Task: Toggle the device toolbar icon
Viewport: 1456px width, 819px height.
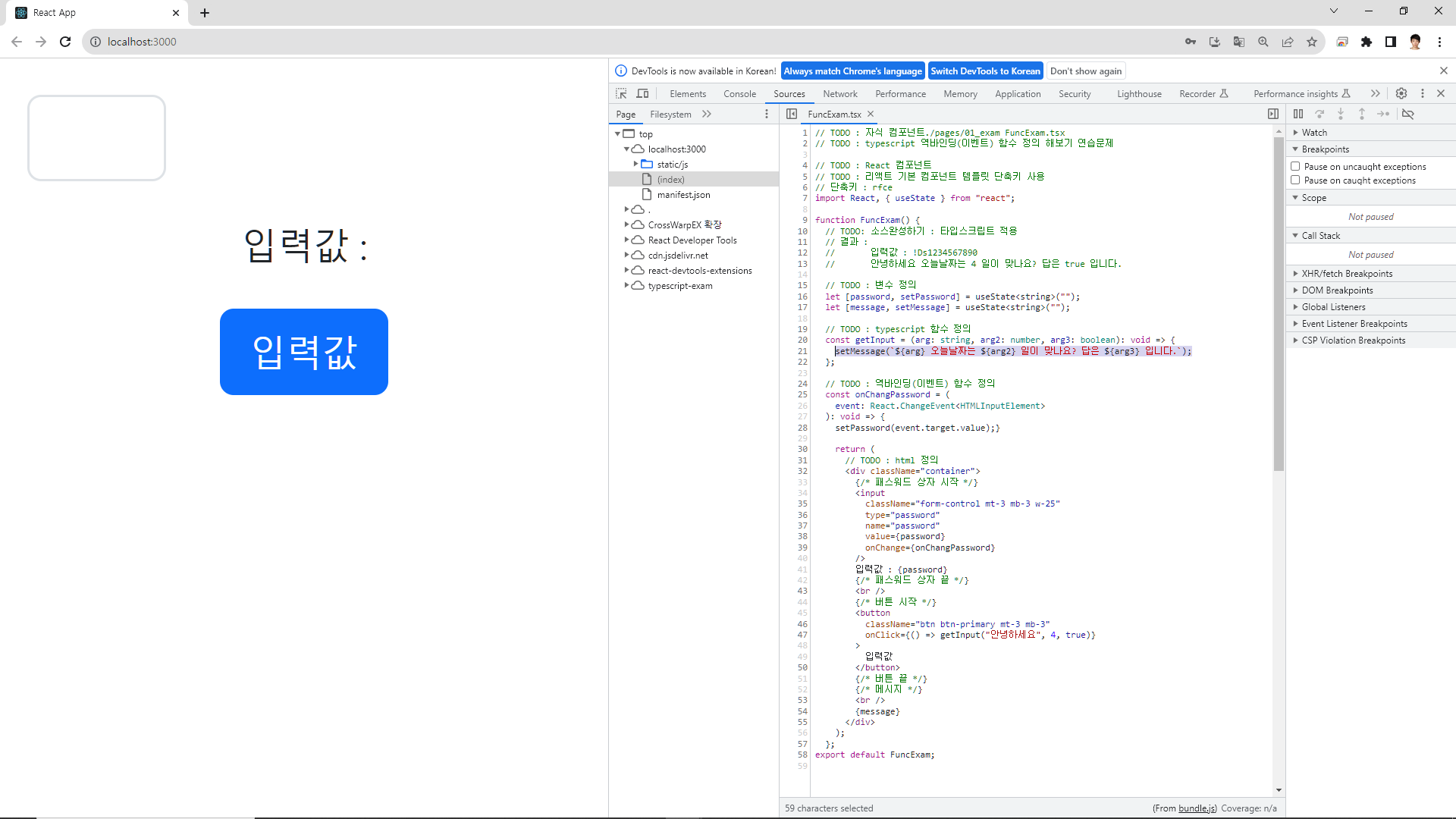Action: [x=642, y=93]
